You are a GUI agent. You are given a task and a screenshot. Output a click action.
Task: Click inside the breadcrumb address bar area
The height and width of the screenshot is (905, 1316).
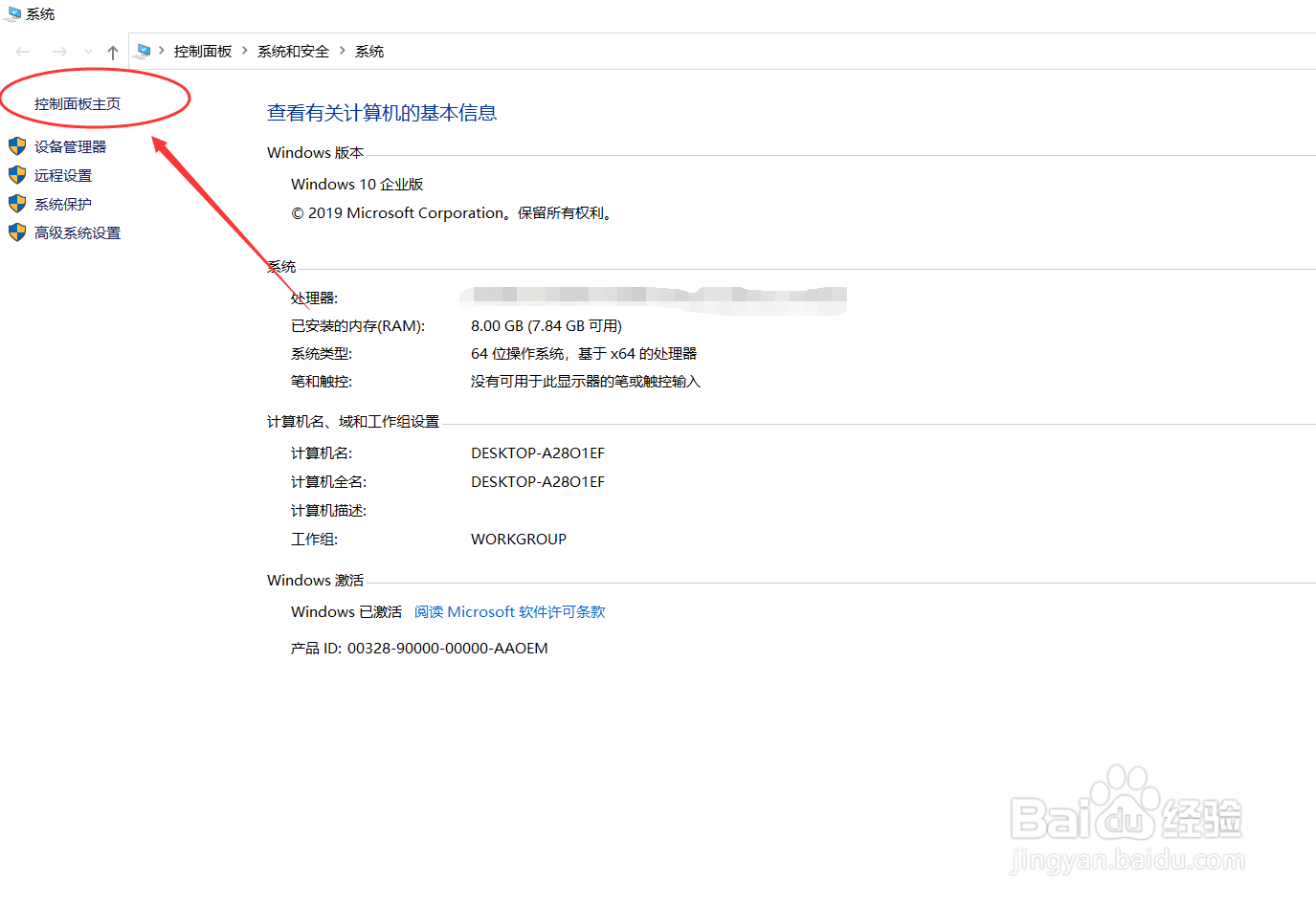pyautogui.click(x=670, y=51)
